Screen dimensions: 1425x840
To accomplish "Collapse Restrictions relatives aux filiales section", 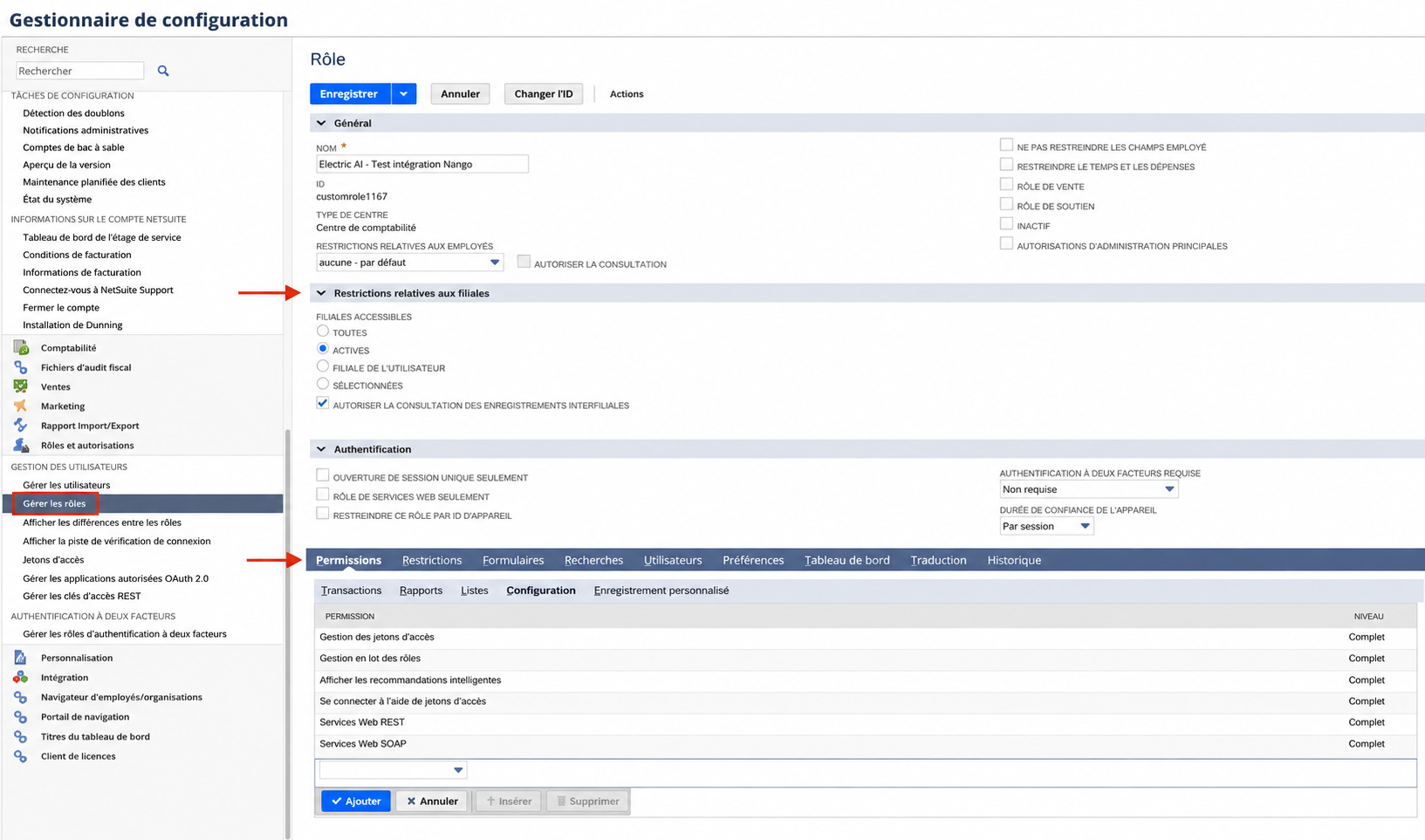I will [x=321, y=293].
